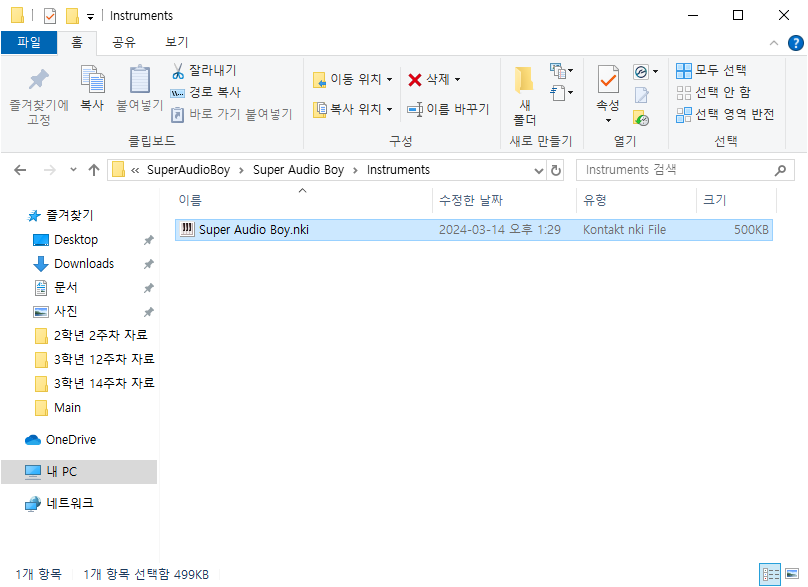
Task: Click the red 삭제 (Delete) icon
Action: pyautogui.click(x=415, y=79)
